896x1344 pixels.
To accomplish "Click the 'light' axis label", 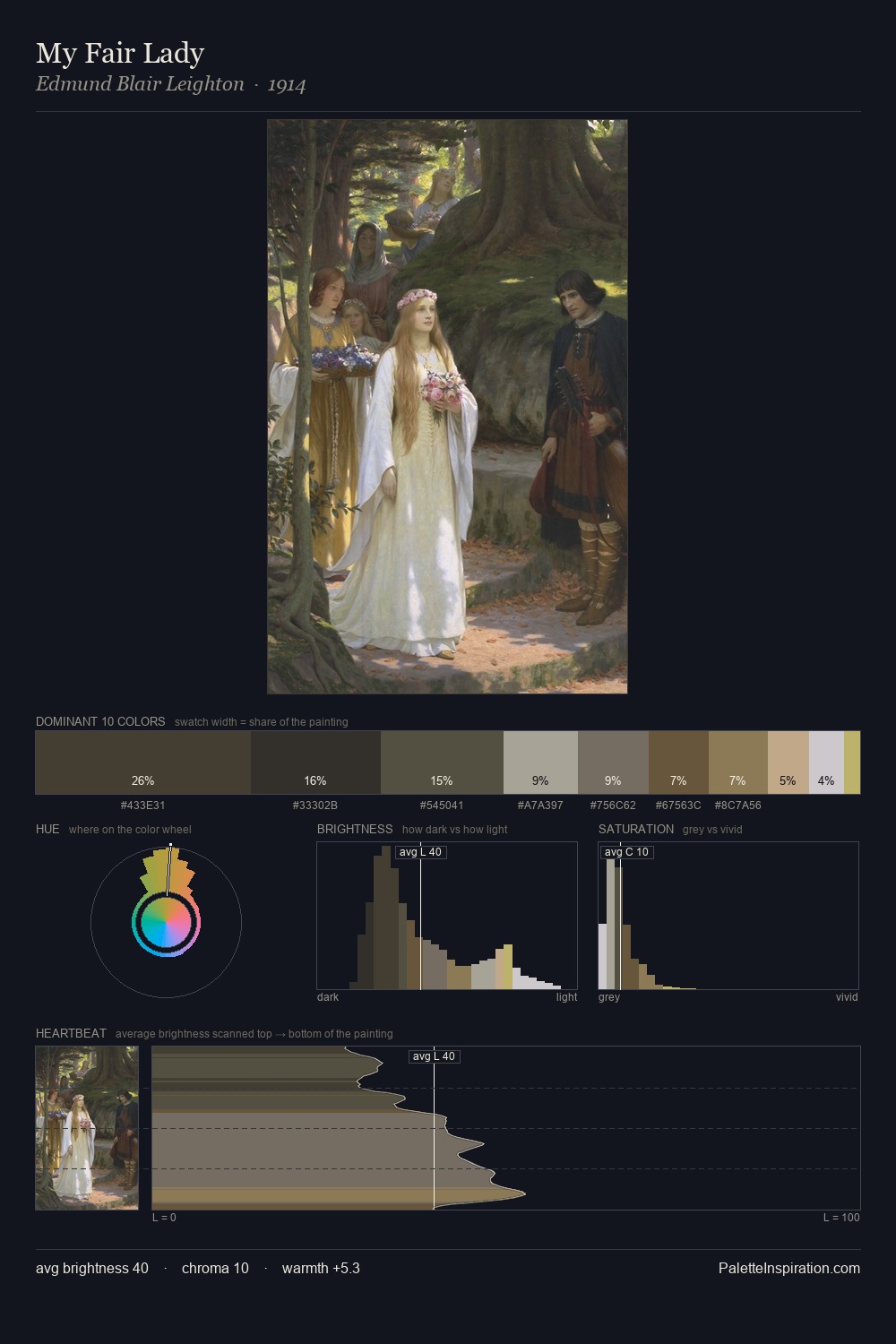I will click(x=567, y=997).
